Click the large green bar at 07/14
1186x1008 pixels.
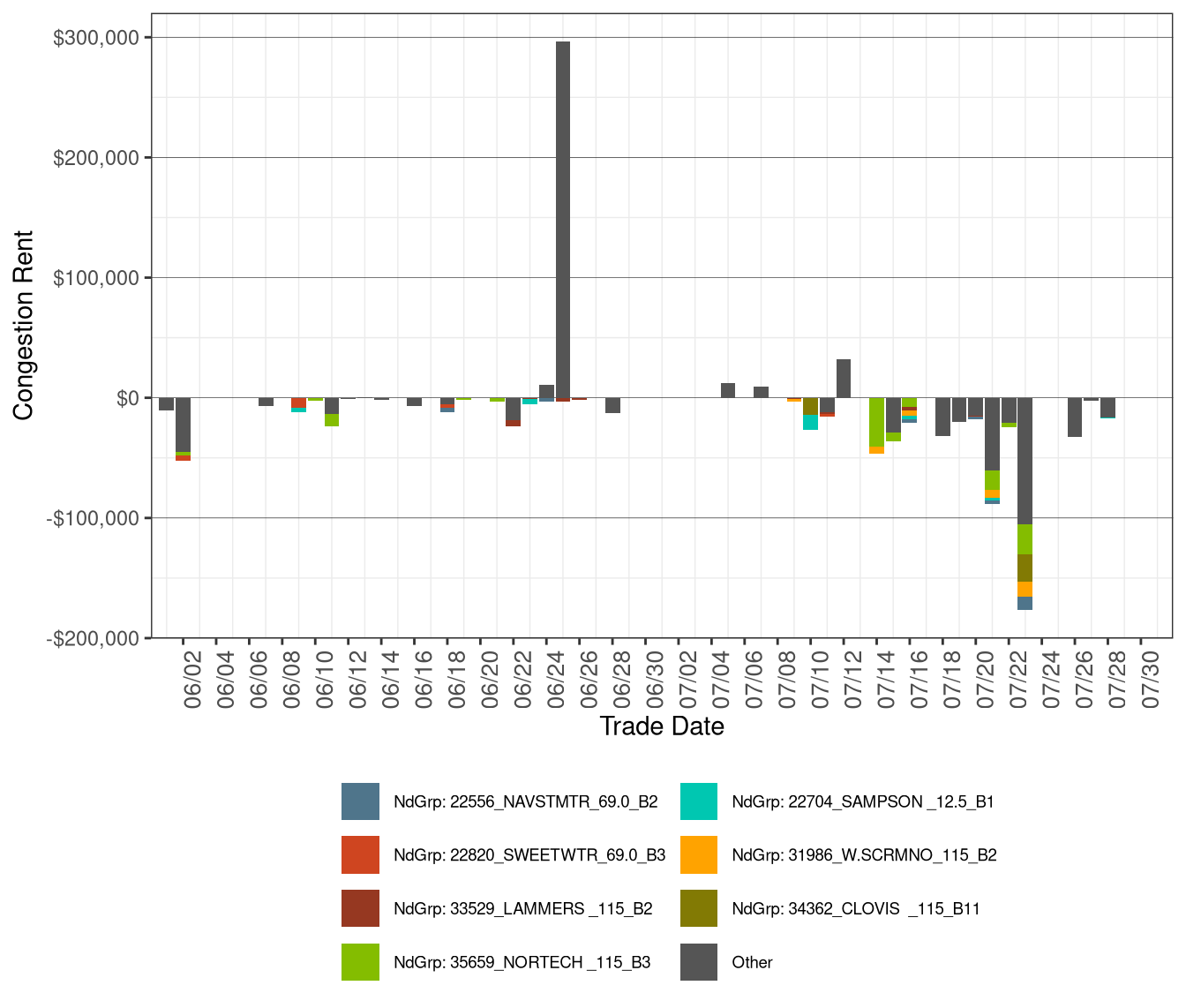876,422
